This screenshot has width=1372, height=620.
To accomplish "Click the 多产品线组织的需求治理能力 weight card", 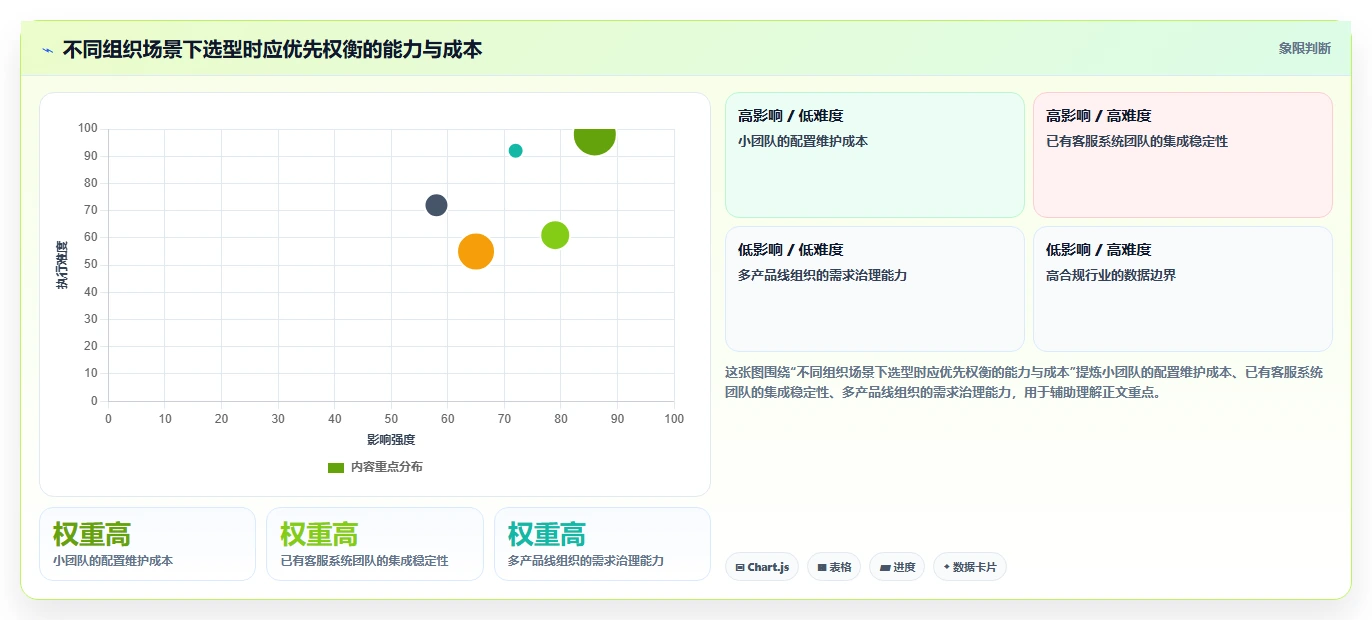I will pos(602,544).
